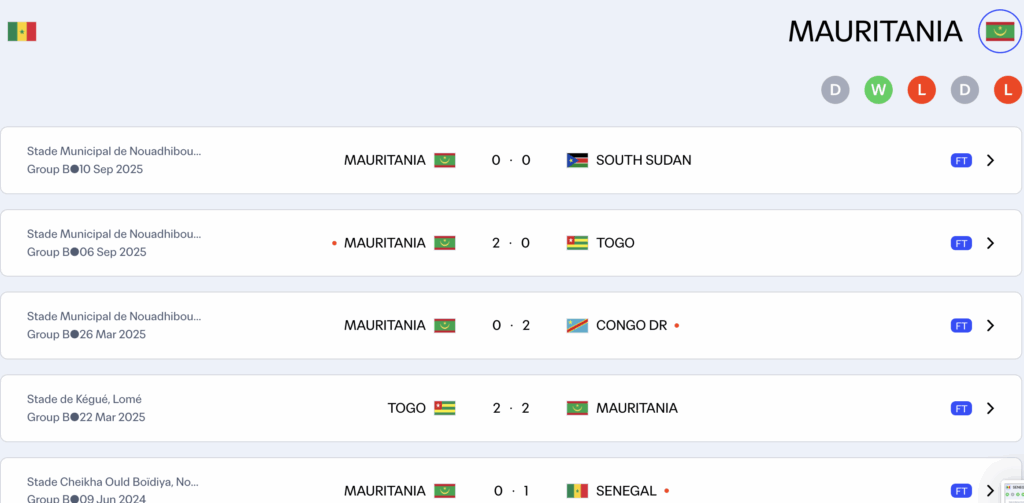The height and width of the screenshot is (503, 1024).
Task: Click the FT badge on Congo DR match
Action: [x=961, y=326]
